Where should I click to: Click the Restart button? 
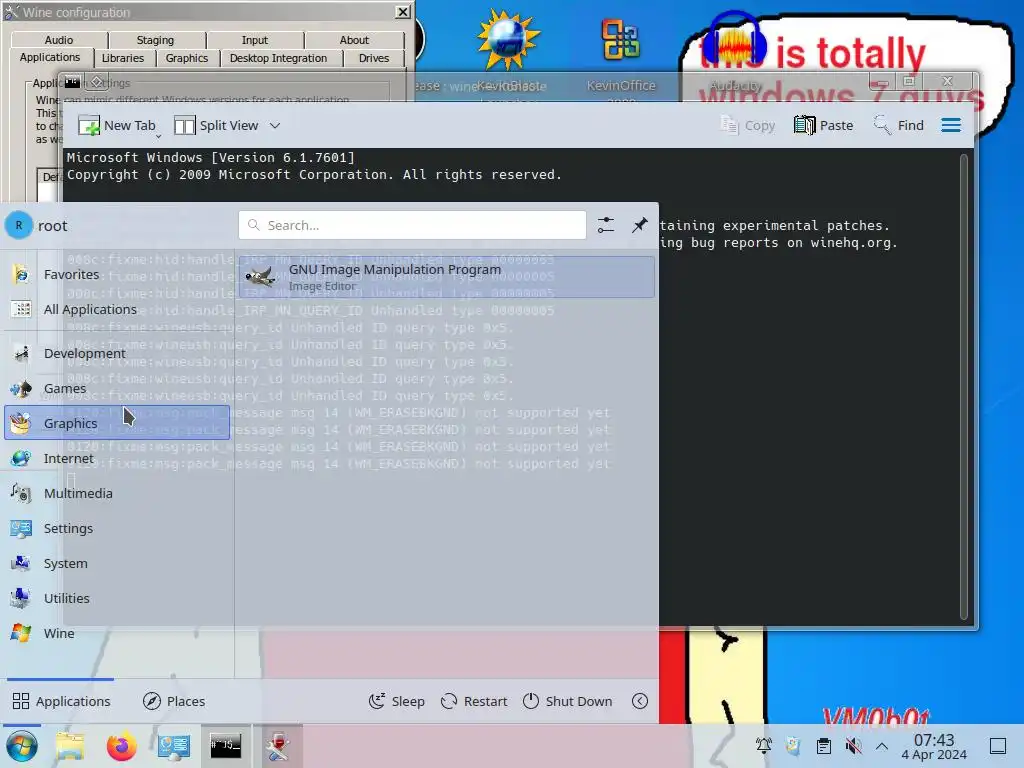click(x=474, y=701)
